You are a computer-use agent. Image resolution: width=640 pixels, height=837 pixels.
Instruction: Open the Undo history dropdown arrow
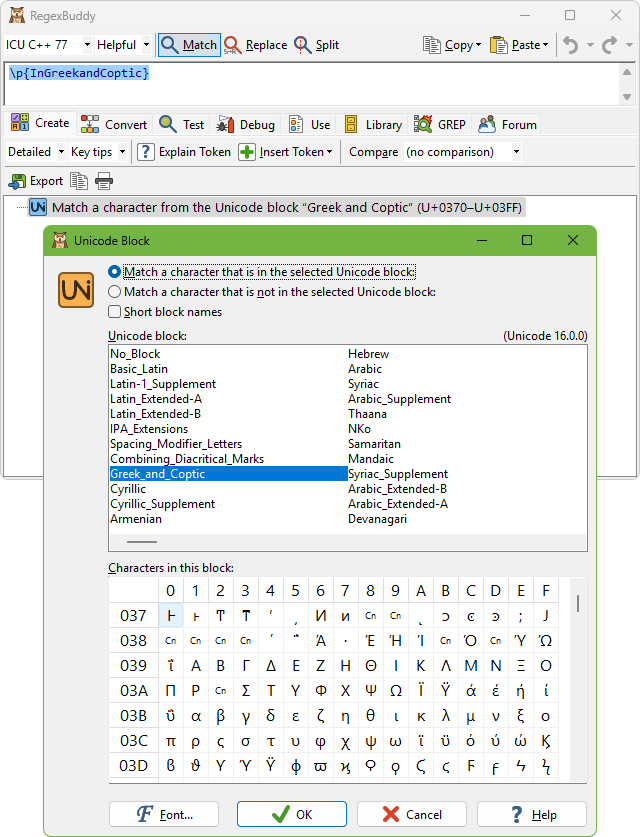pyautogui.click(x=590, y=45)
